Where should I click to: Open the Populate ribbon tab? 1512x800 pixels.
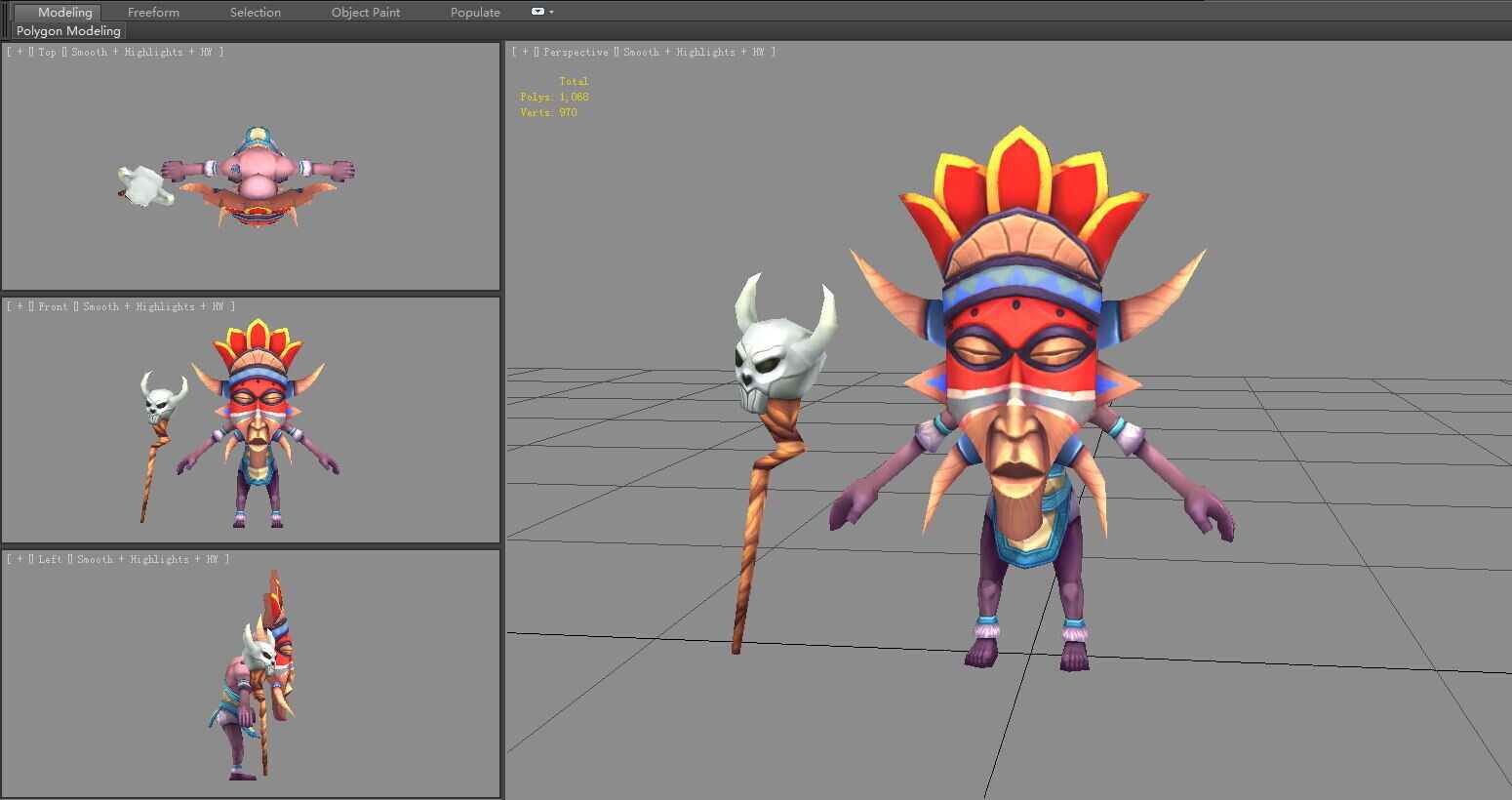click(475, 13)
